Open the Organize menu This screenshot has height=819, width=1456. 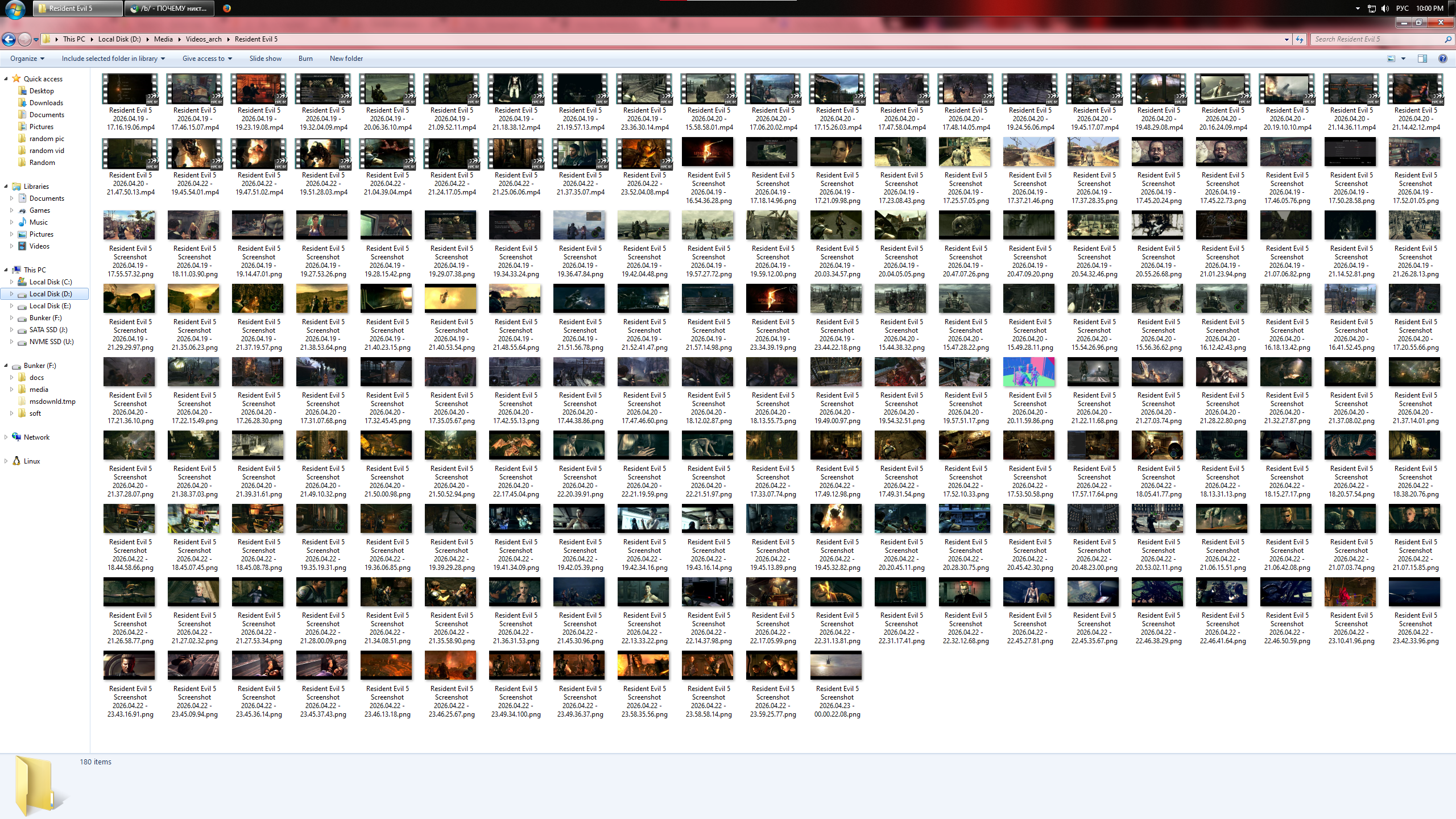point(27,59)
